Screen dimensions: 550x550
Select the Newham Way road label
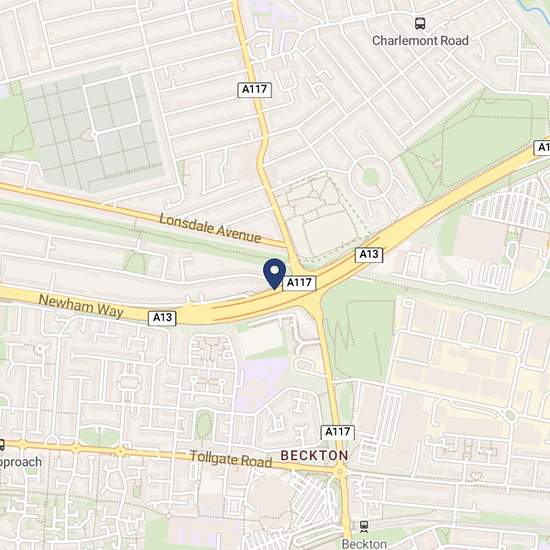pyautogui.click(x=81, y=306)
